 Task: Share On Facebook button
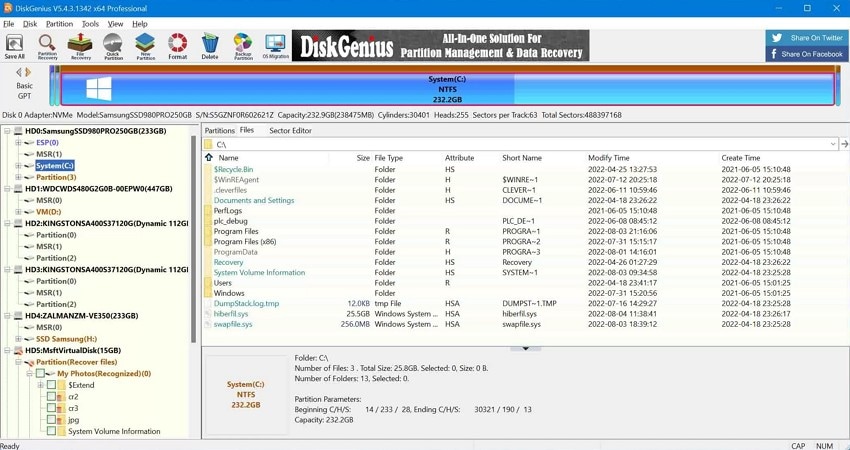click(x=808, y=54)
